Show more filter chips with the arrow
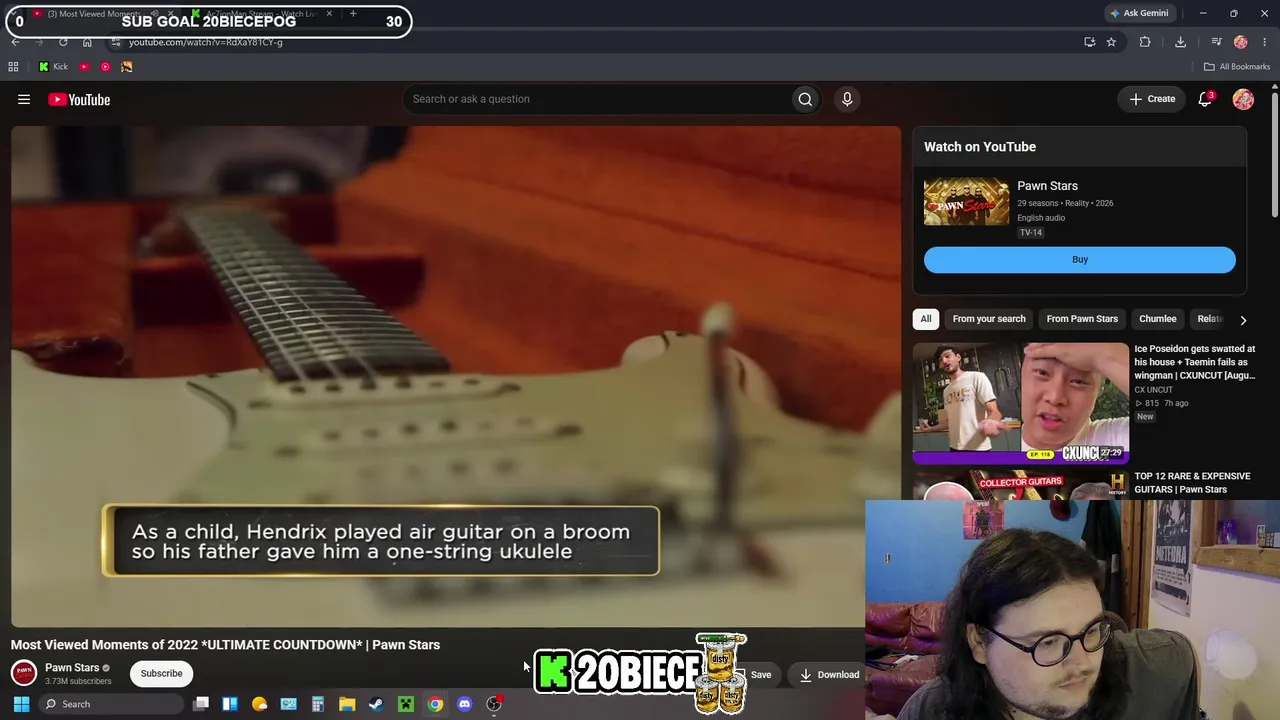This screenshot has height=720, width=1280. [1243, 320]
